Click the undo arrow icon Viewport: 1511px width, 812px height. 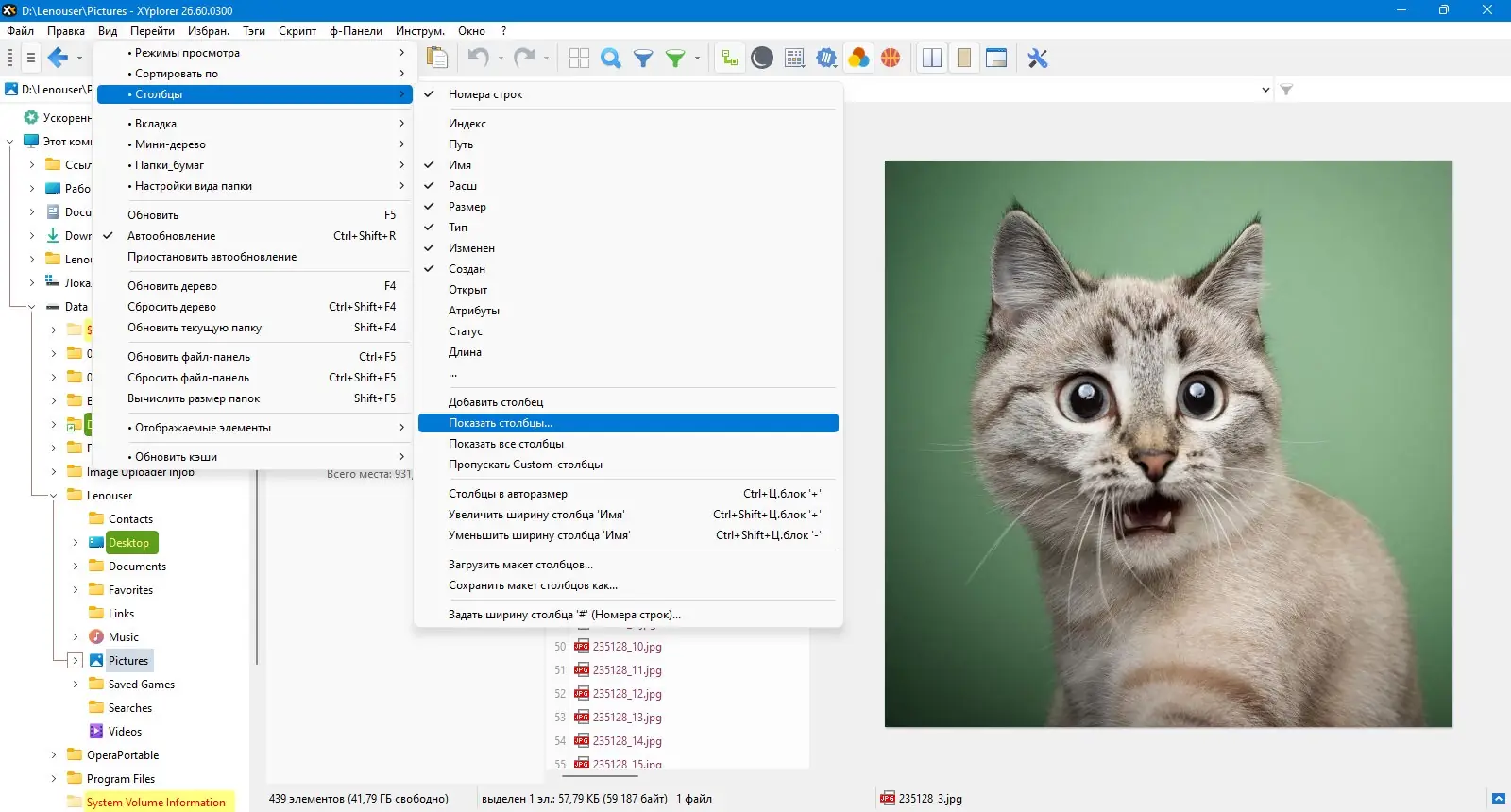pyautogui.click(x=479, y=58)
